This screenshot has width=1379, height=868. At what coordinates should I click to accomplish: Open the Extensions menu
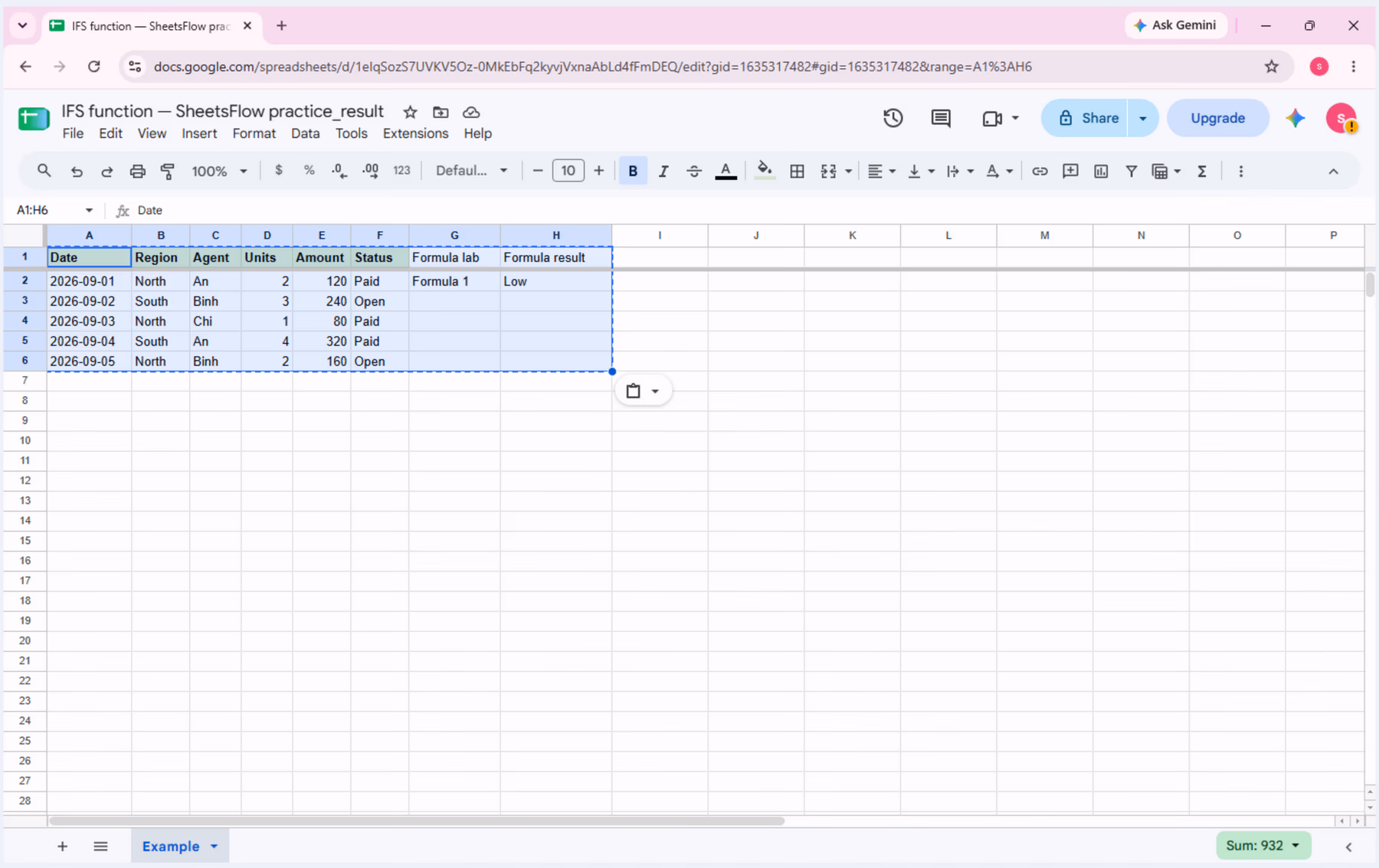point(415,133)
